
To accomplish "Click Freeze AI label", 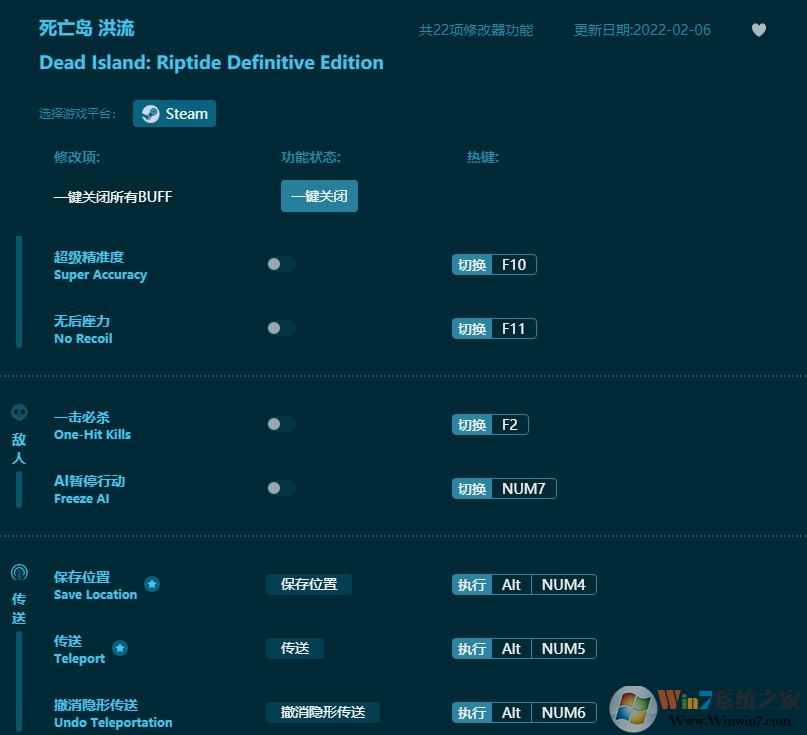I will 81,498.
